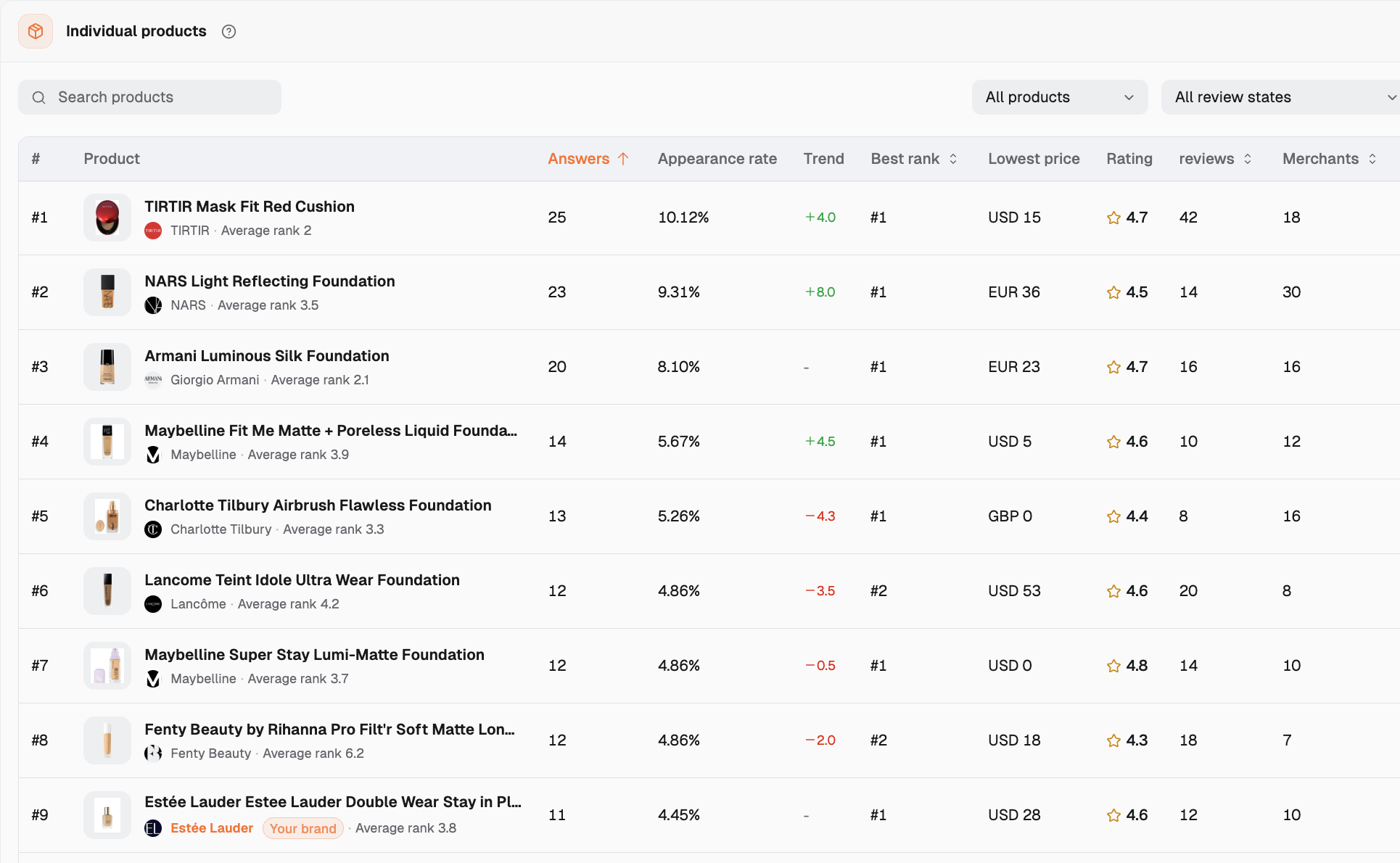Click the orange Estée Lauder brand link
Viewport: 1400px width, 863px height.
tap(212, 828)
